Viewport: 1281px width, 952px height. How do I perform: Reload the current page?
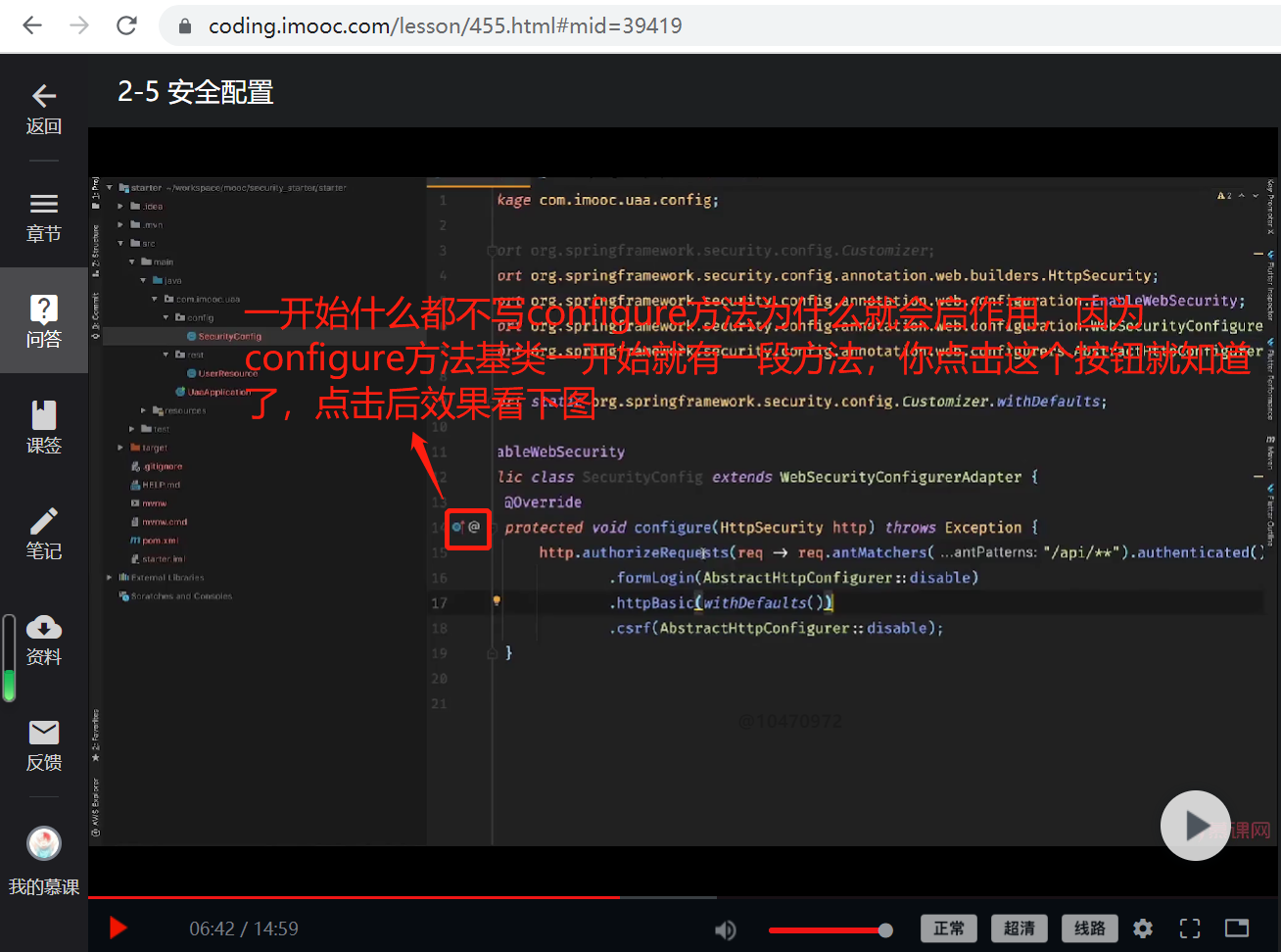point(126,25)
